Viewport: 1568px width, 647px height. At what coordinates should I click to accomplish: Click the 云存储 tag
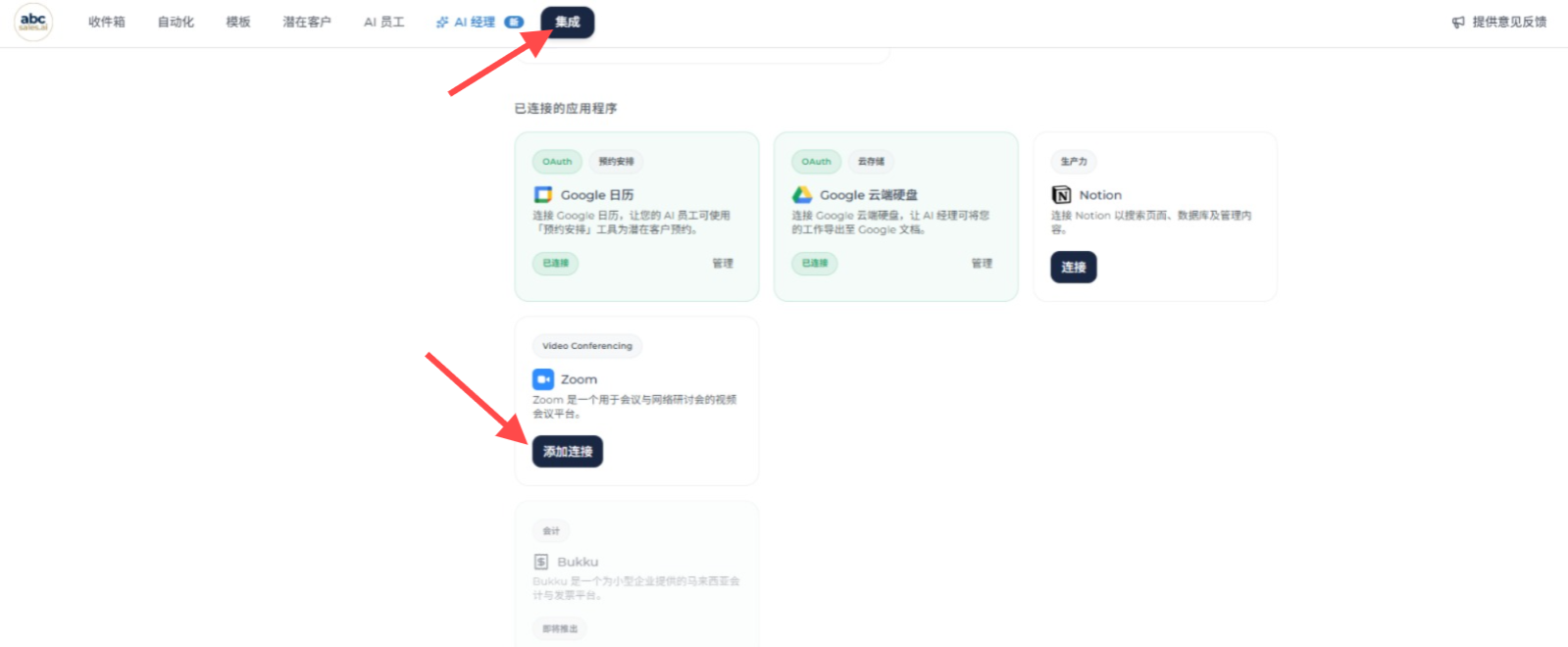[x=871, y=162]
